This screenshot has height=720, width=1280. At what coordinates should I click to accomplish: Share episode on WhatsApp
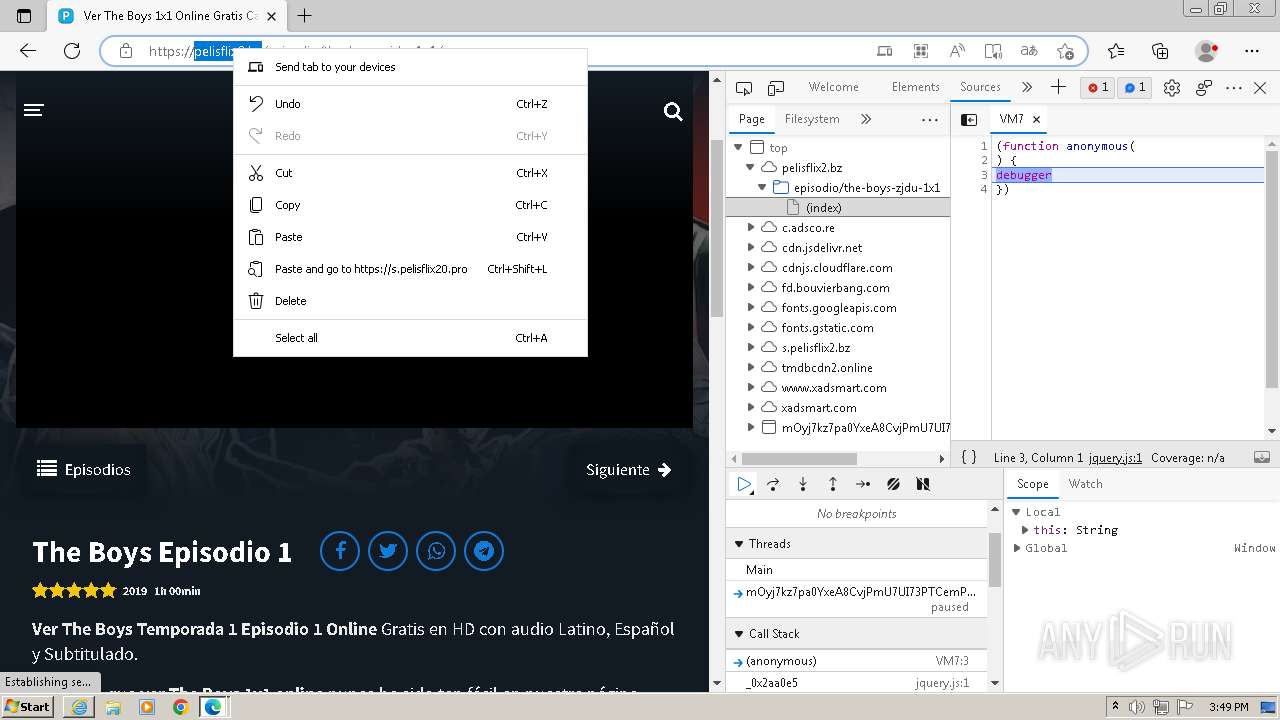click(436, 551)
